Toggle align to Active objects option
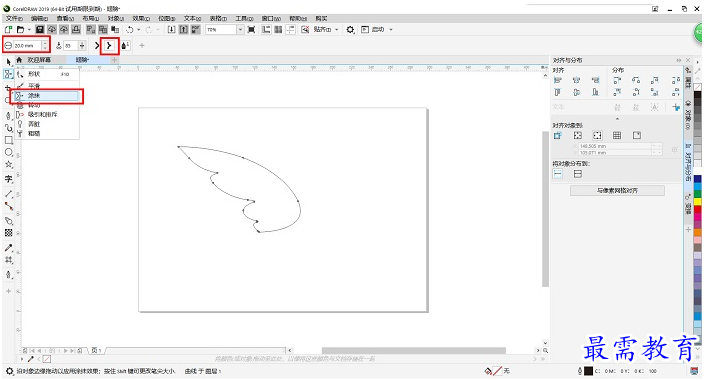 pyautogui.click(x=558, y=135)
